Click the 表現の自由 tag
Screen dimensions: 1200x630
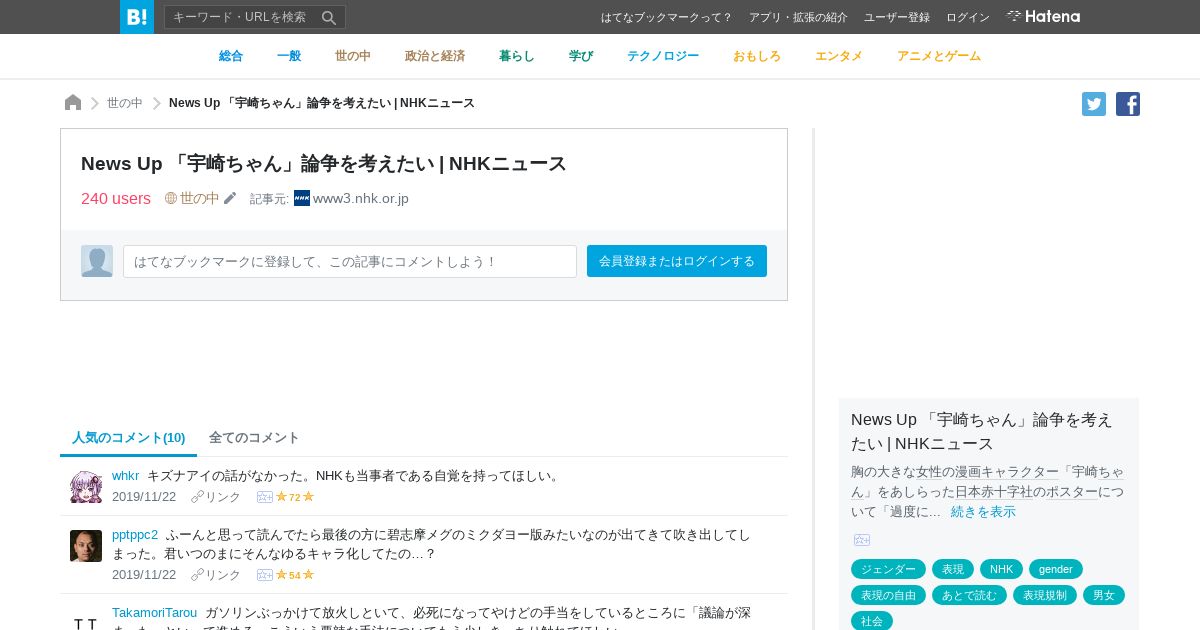(888, 595)
